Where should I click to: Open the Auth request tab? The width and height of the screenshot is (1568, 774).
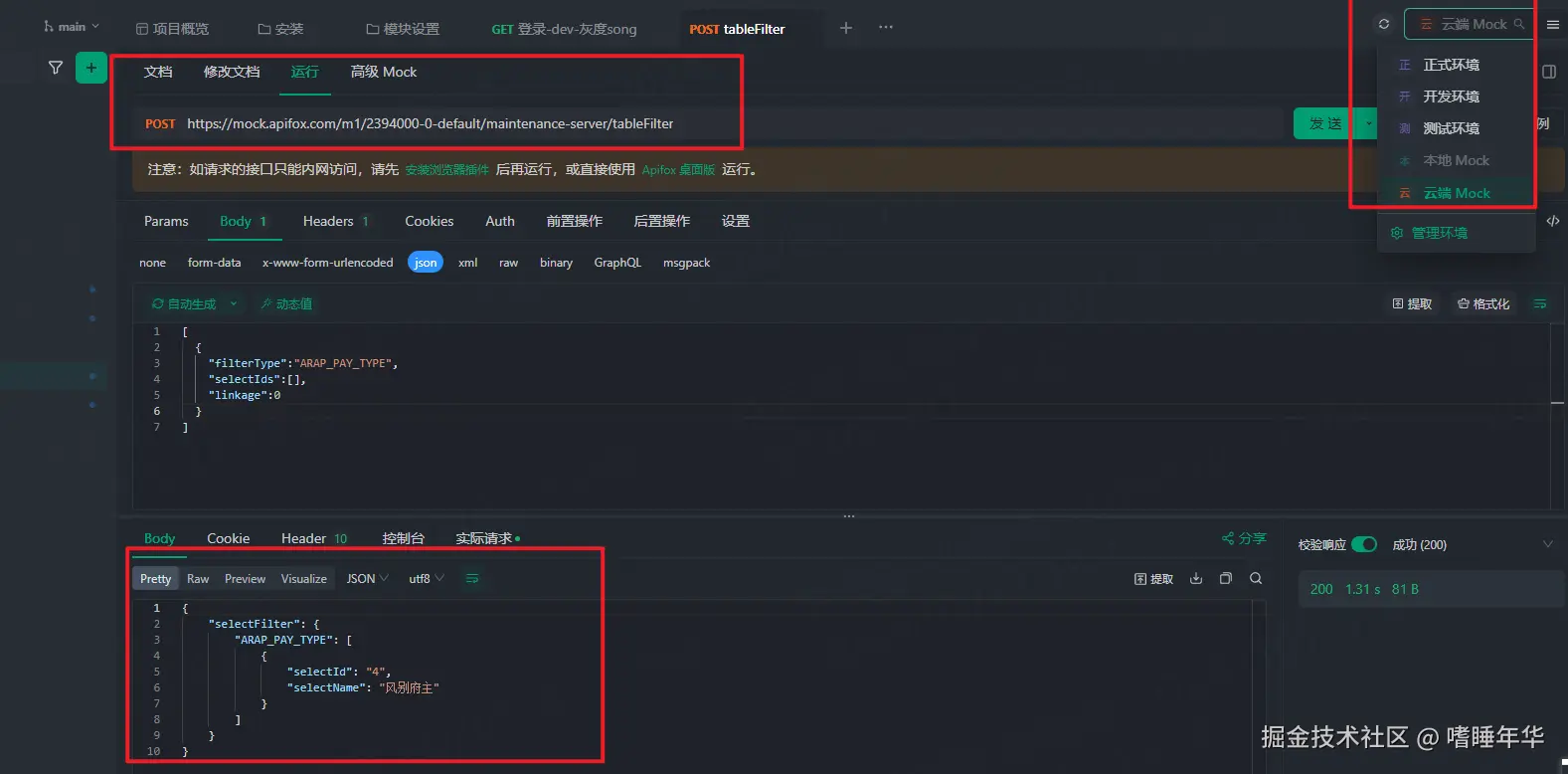(500, 221)
